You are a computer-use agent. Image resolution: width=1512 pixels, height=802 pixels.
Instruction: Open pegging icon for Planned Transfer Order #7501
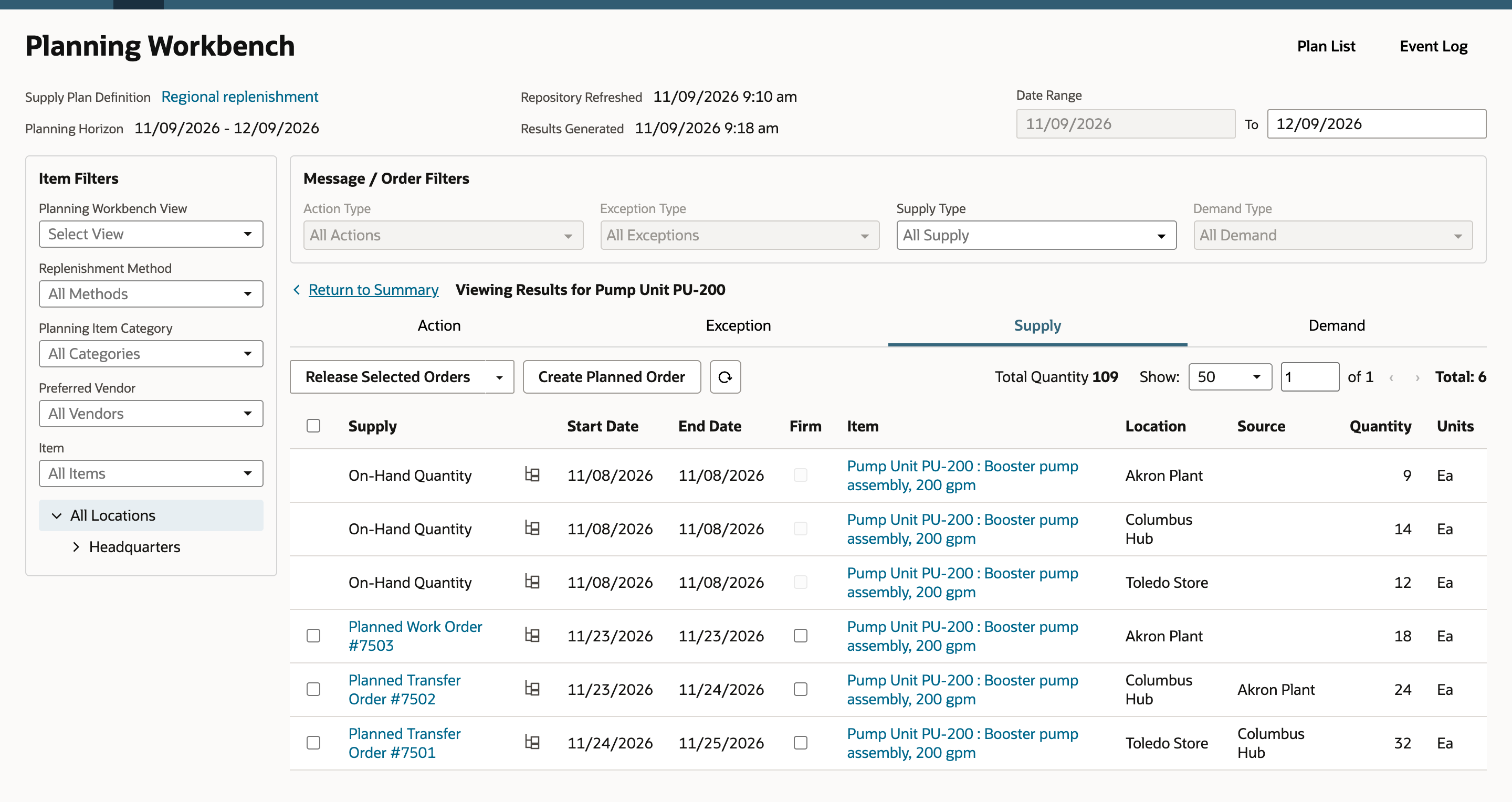(x=532, y=742)
